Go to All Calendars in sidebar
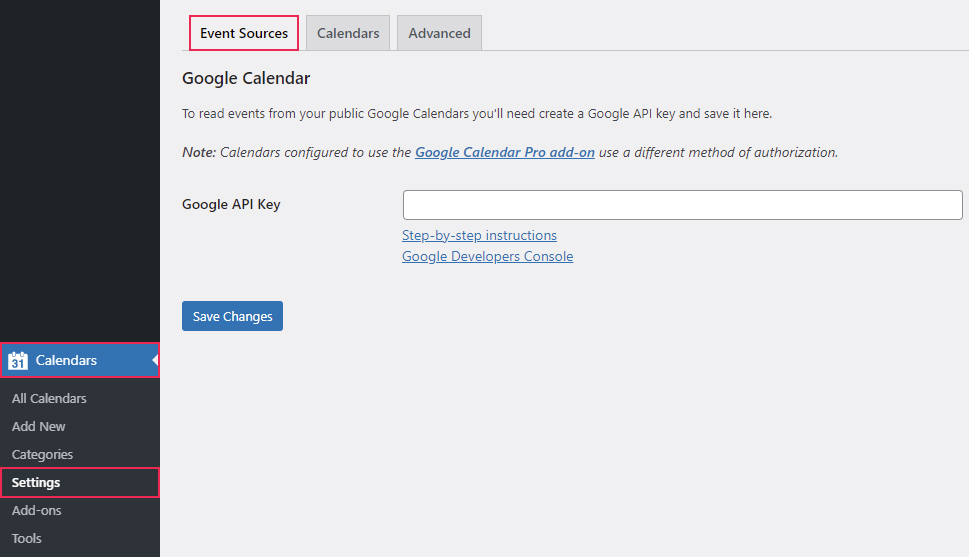This screenshot has height=557, width=969. click(49, 399)
